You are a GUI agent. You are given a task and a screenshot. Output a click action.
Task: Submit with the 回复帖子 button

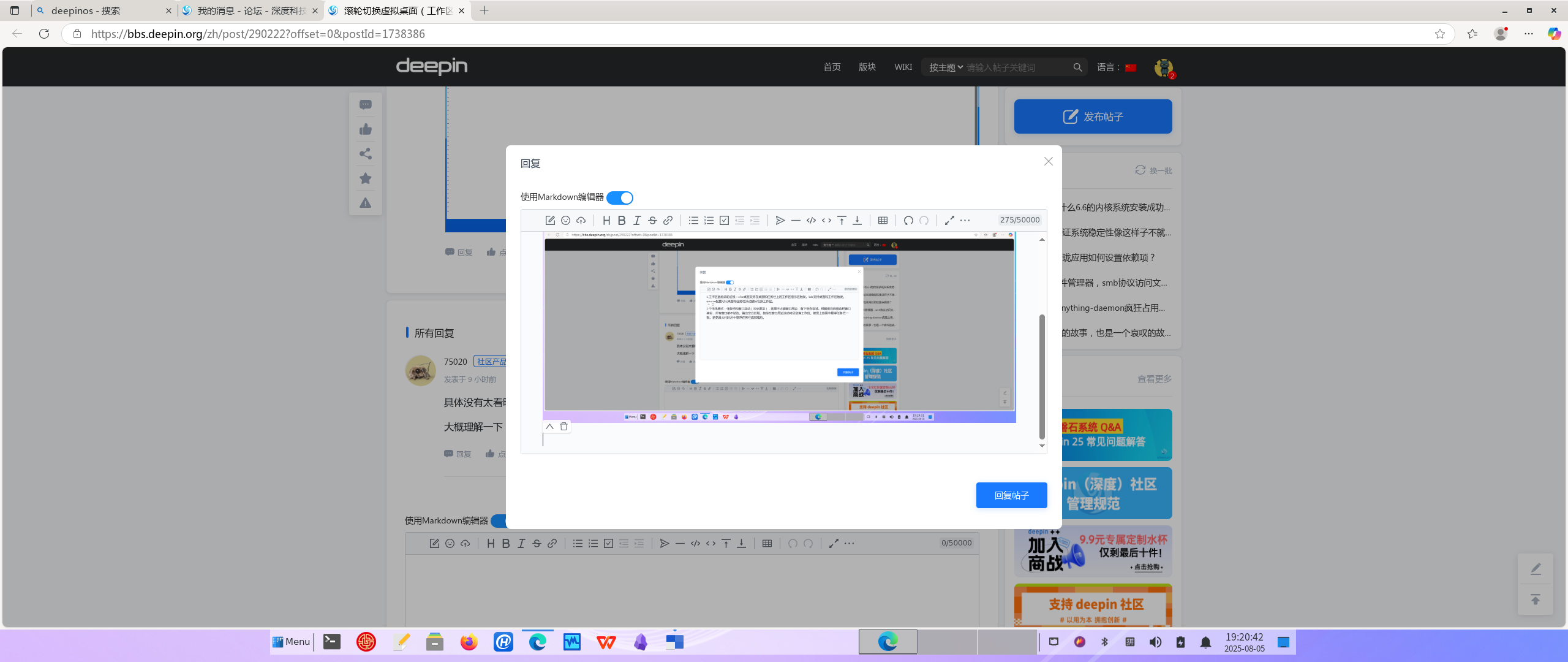(x=1011, y=495)
